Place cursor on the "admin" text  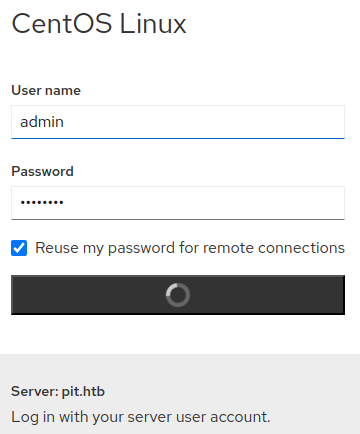tap(42, 122)
